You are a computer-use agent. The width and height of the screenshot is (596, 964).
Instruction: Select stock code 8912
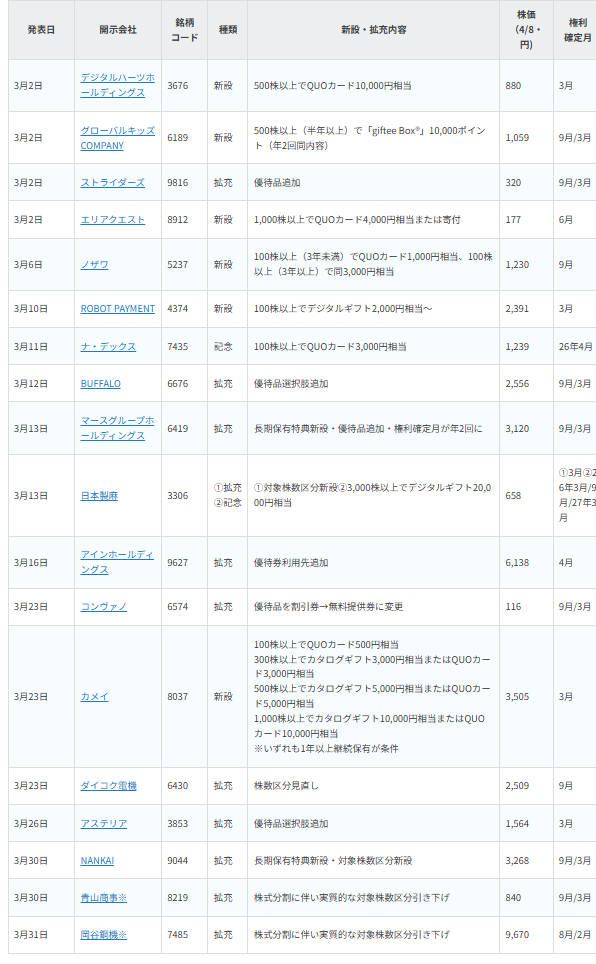[x=178, y=219]
